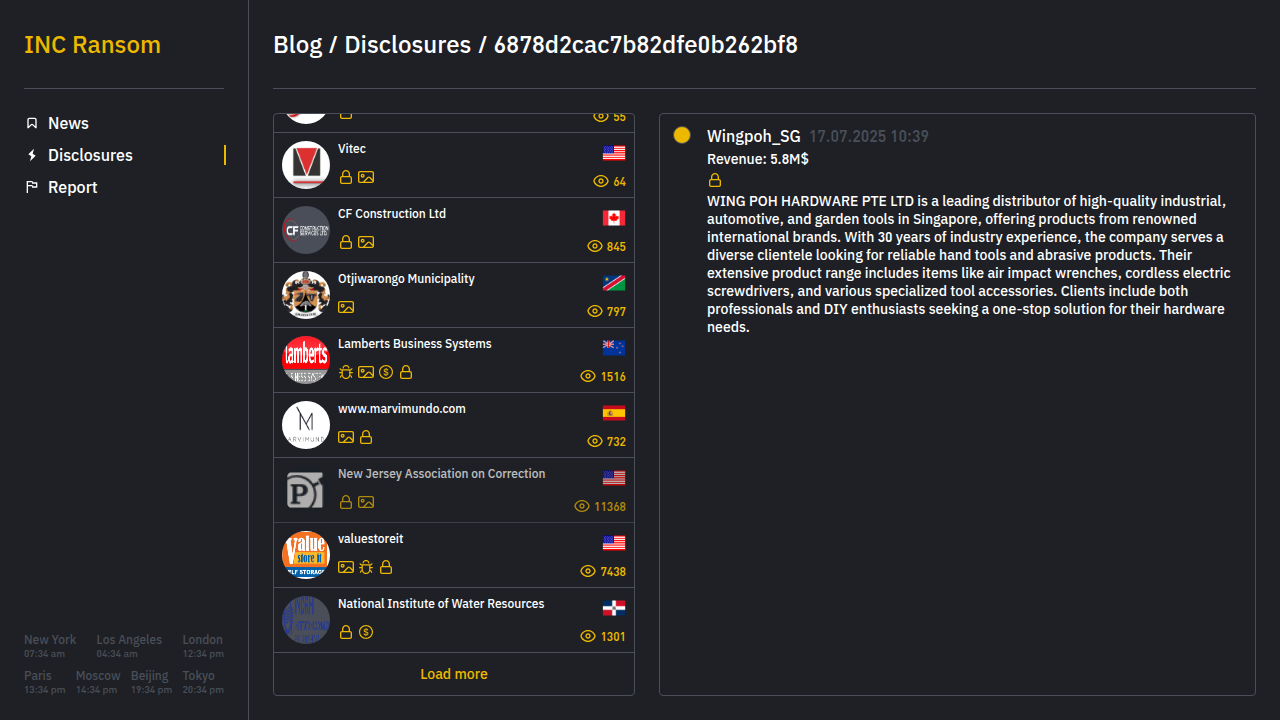Select the New Jersey Association on Correction entry

pos(454,490)
